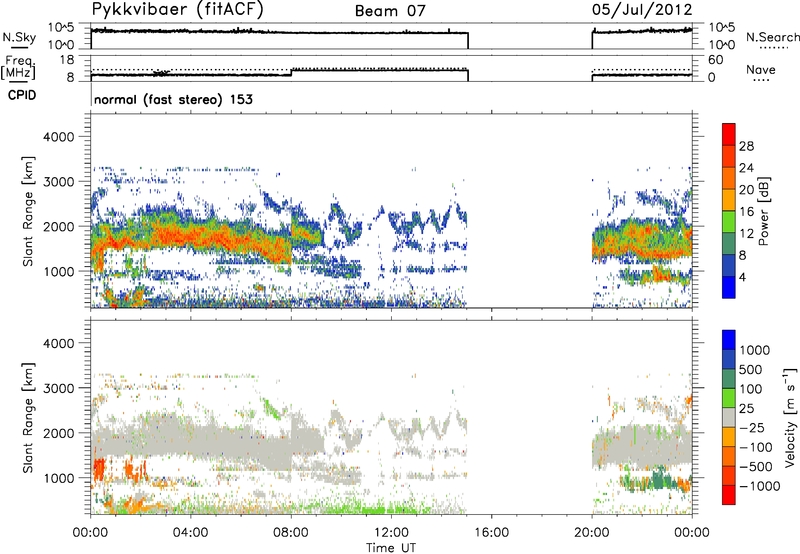This screenshot has width=800, height=554.
Task: Click the '4000' tick on the power panel
Action: (58, 137)
